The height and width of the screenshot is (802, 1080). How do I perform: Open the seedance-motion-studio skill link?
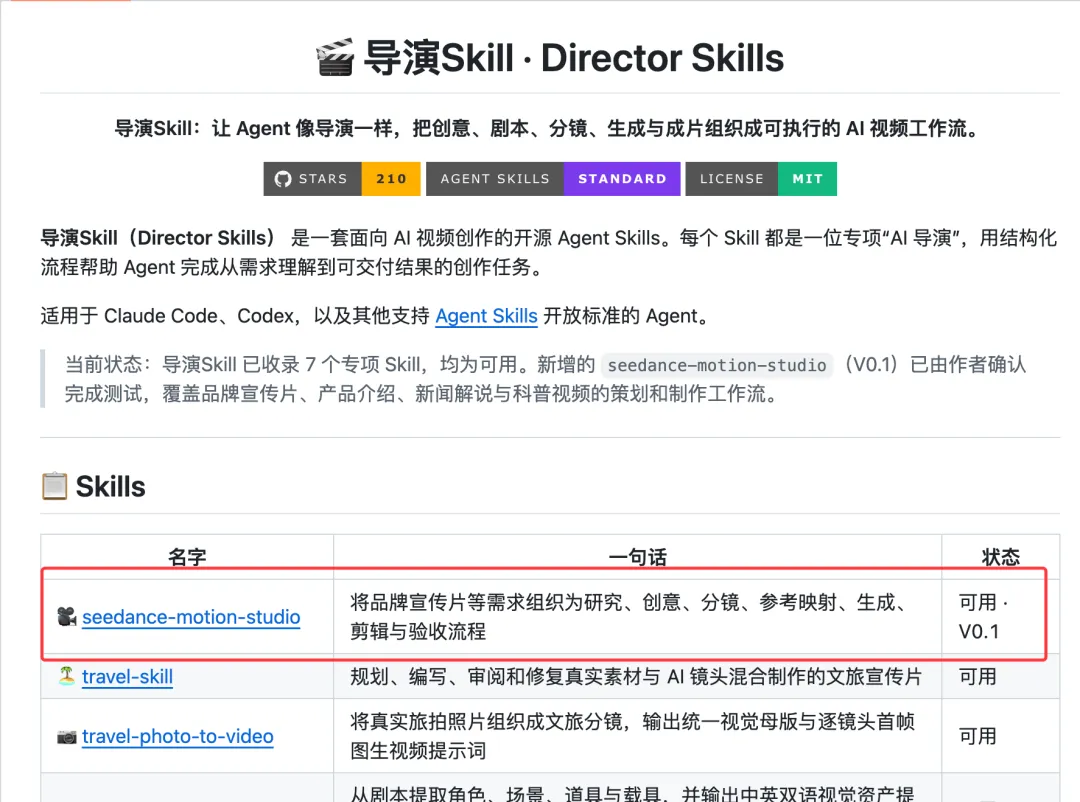[x=191, y=617]
